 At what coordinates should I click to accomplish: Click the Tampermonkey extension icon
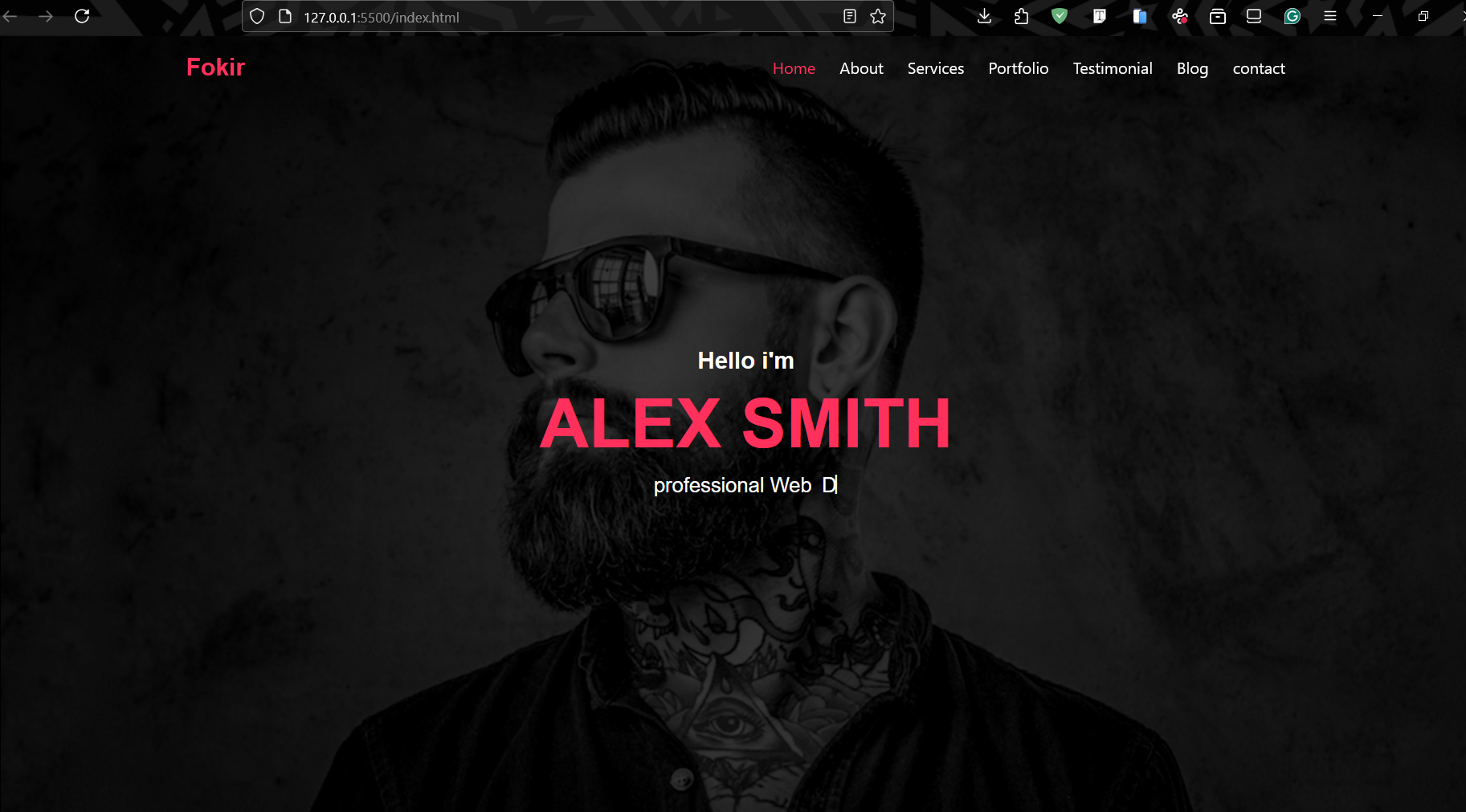pos(1099,16)
